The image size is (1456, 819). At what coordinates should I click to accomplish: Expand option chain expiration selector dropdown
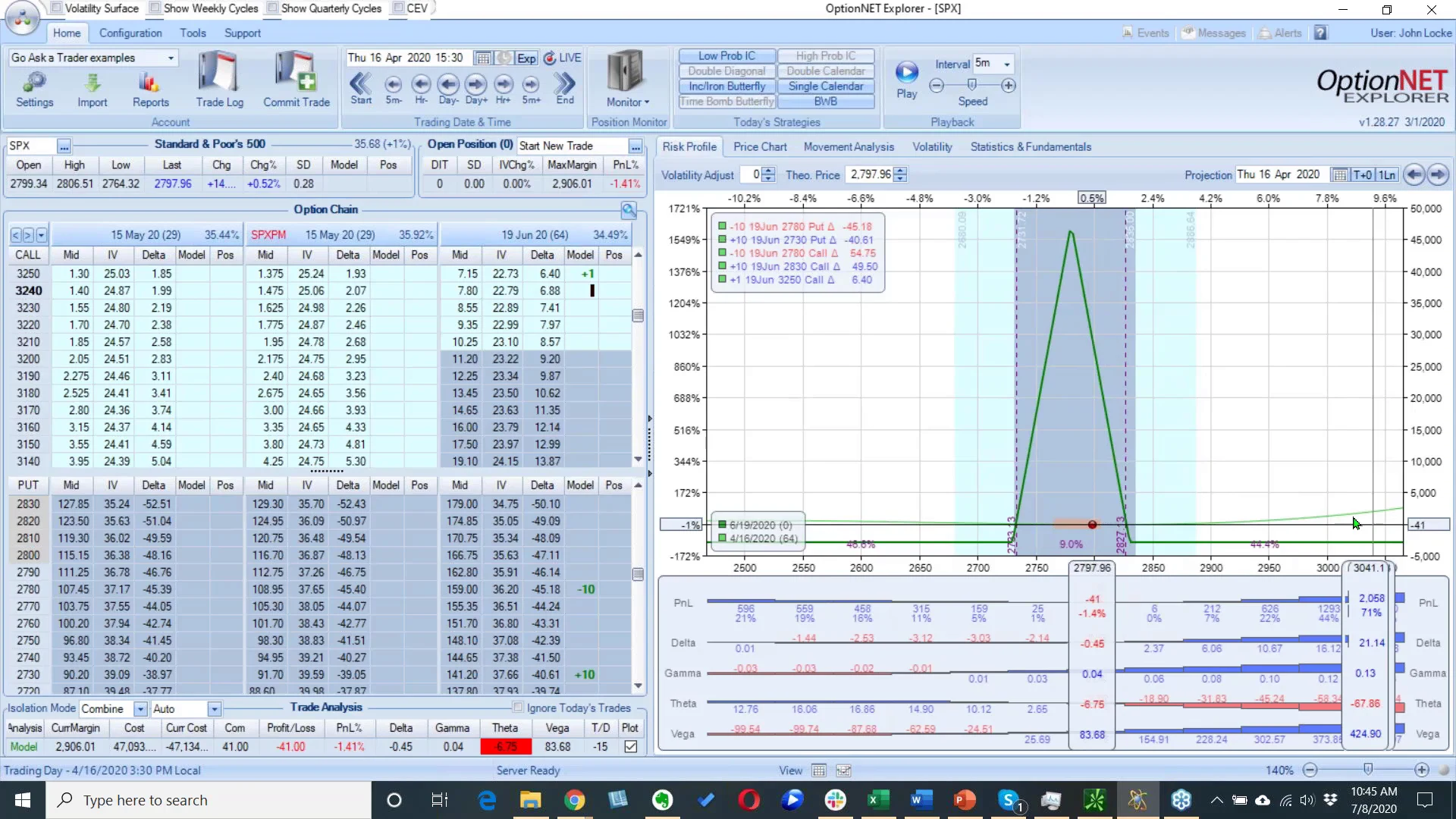click(x=41, y=236)
